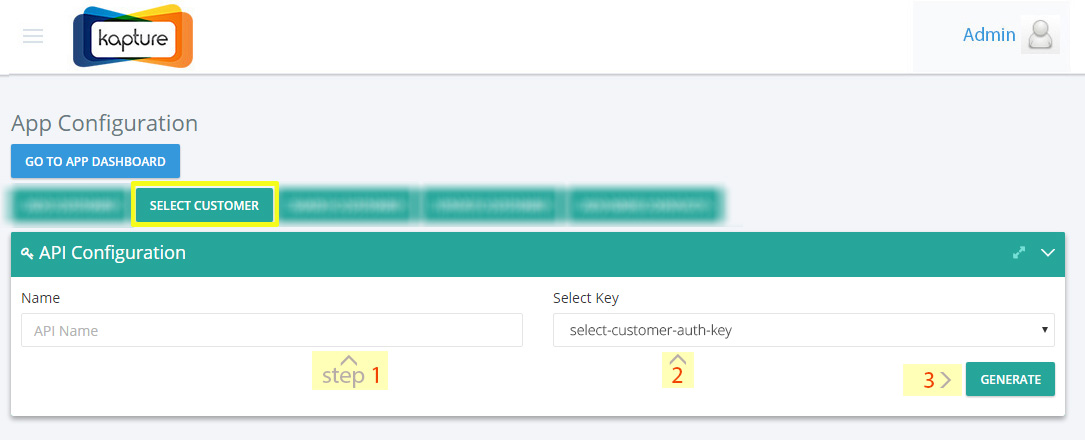This screenshot has width=1085, height=440.
Task: Open blurred tab right after SELECT CUSTOMER
Action: click(x=349, y=205)
